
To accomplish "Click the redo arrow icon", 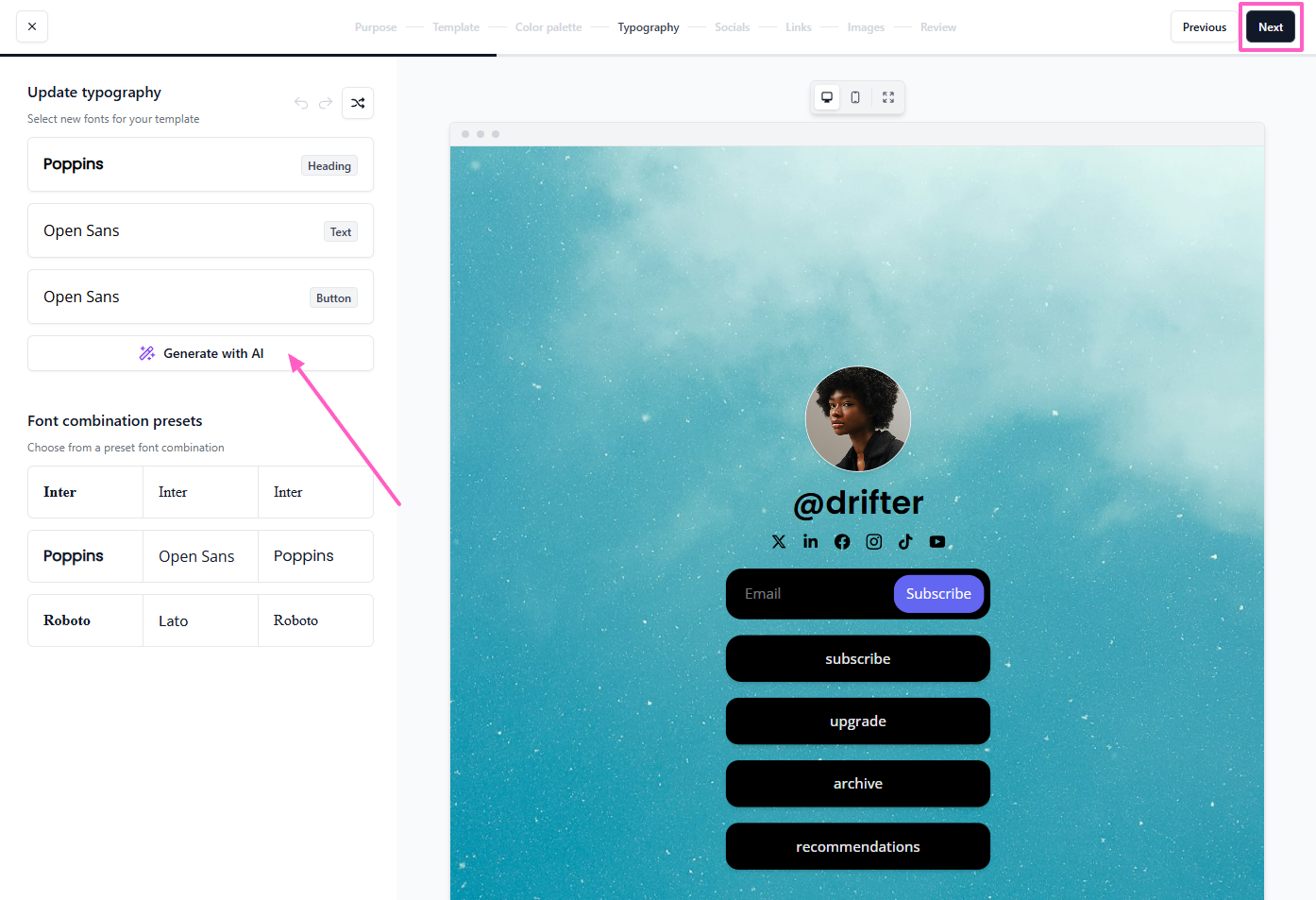I will tap(326, 103).
